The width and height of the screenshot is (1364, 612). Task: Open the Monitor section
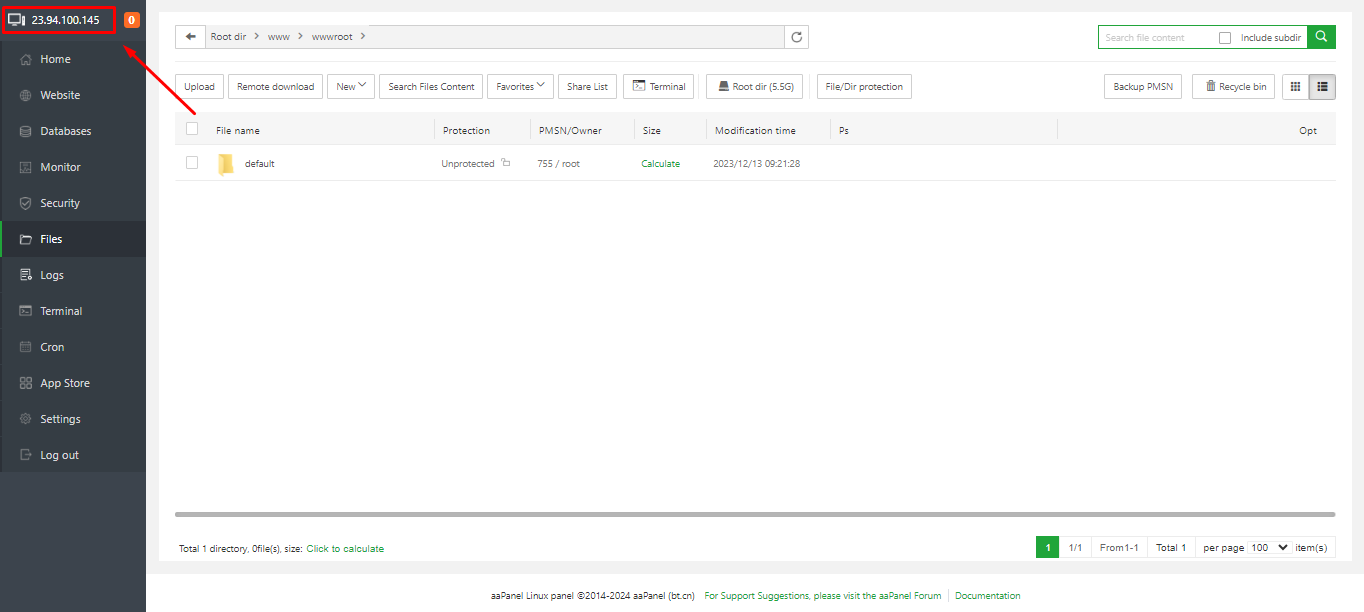pos(73,167)
